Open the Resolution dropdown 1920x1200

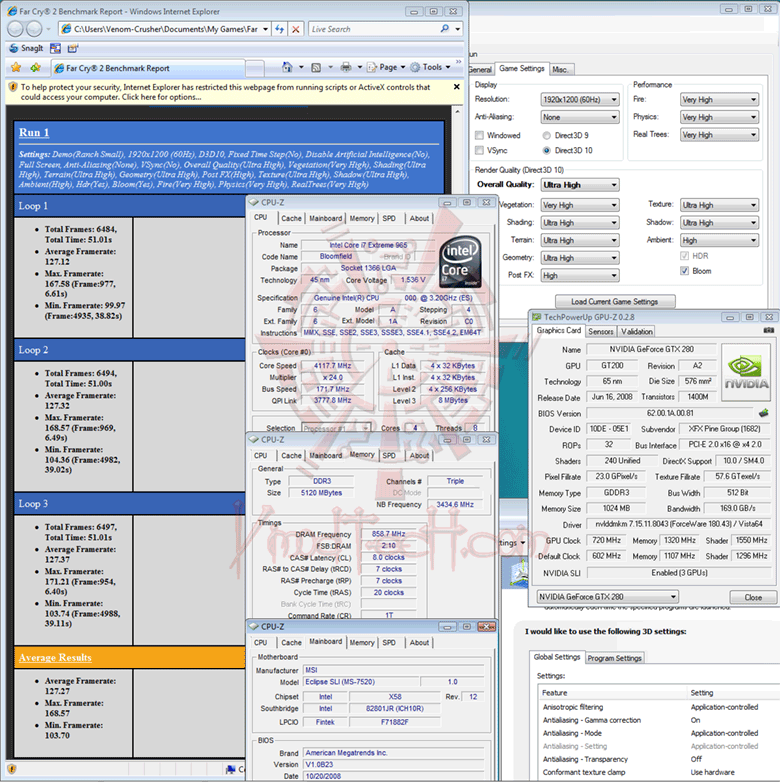pyautogui.click(x=580, y=99)
